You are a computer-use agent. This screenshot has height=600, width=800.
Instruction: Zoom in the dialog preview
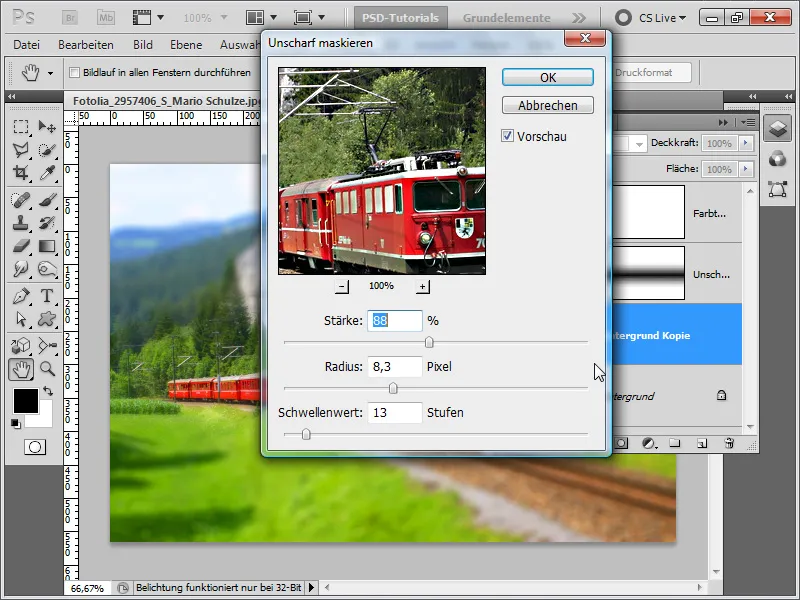[422, 287]
